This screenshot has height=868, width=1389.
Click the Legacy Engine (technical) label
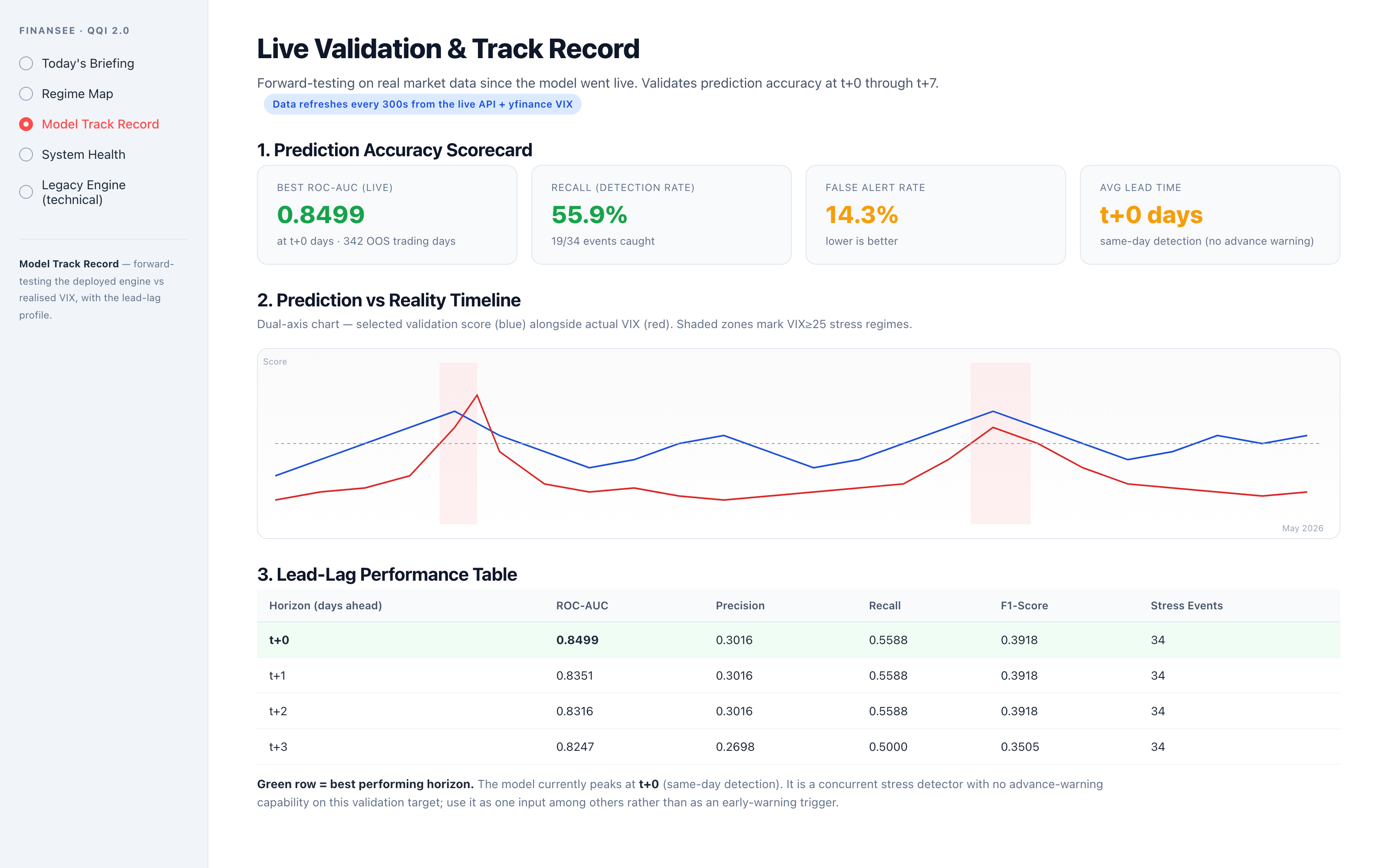(84, 192)
